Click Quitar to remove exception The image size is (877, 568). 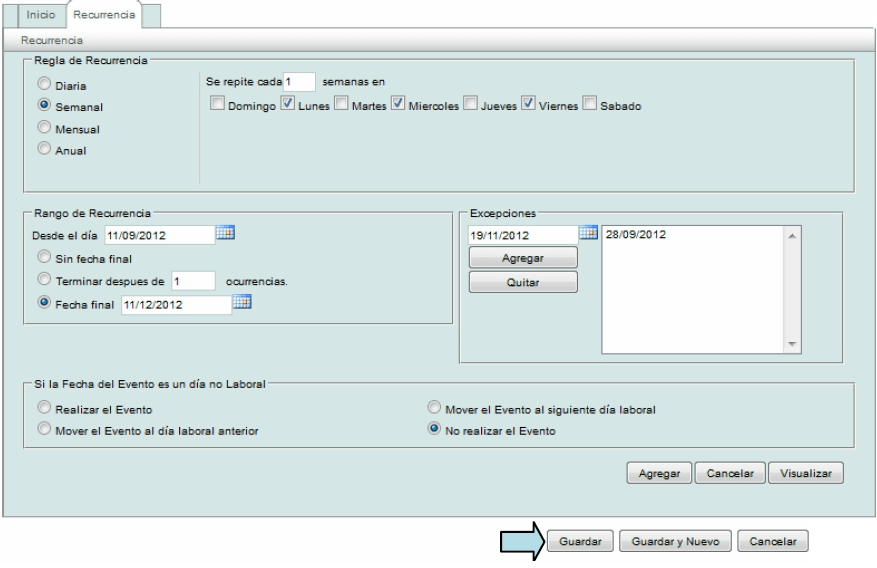[524, 281]
